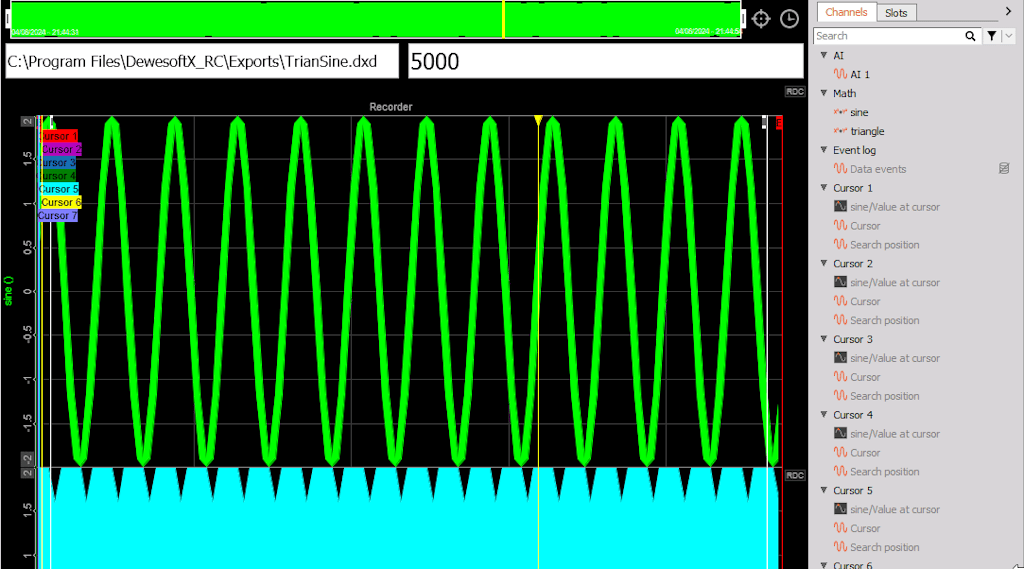This screenshot has height=569, width=1024.
Task: Click Cursor 1 sine/Value at cursor icon
Action: point(840,206)
